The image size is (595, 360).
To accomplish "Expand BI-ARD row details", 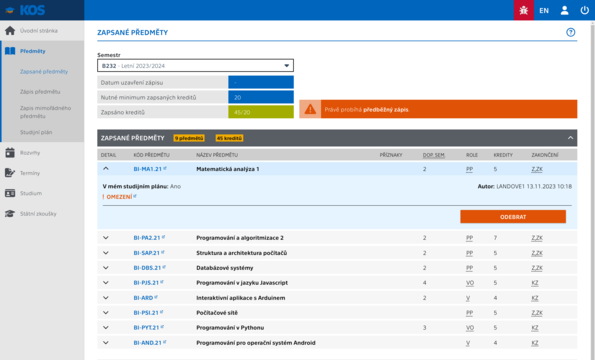I will [106, 298].
